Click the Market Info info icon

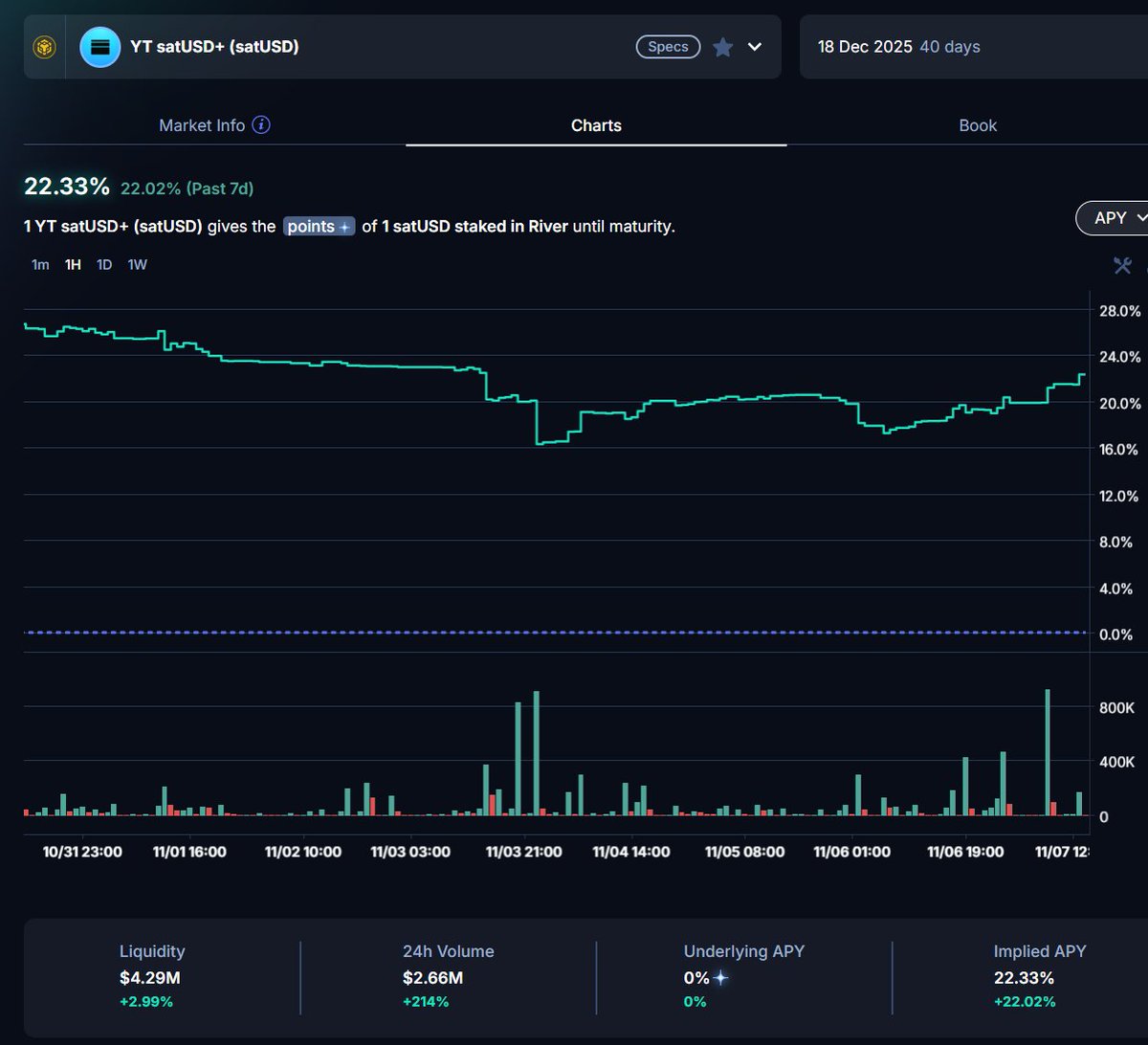[x=261, y=125]
